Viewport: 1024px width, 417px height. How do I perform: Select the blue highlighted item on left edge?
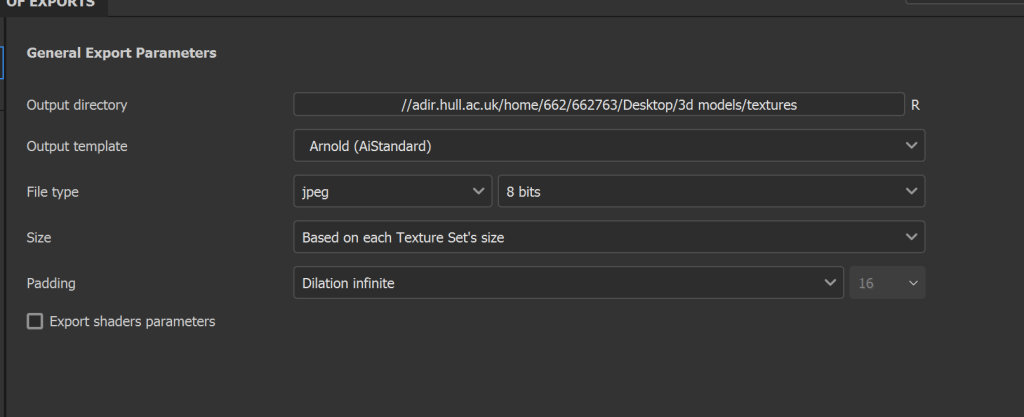click(2, 63)
